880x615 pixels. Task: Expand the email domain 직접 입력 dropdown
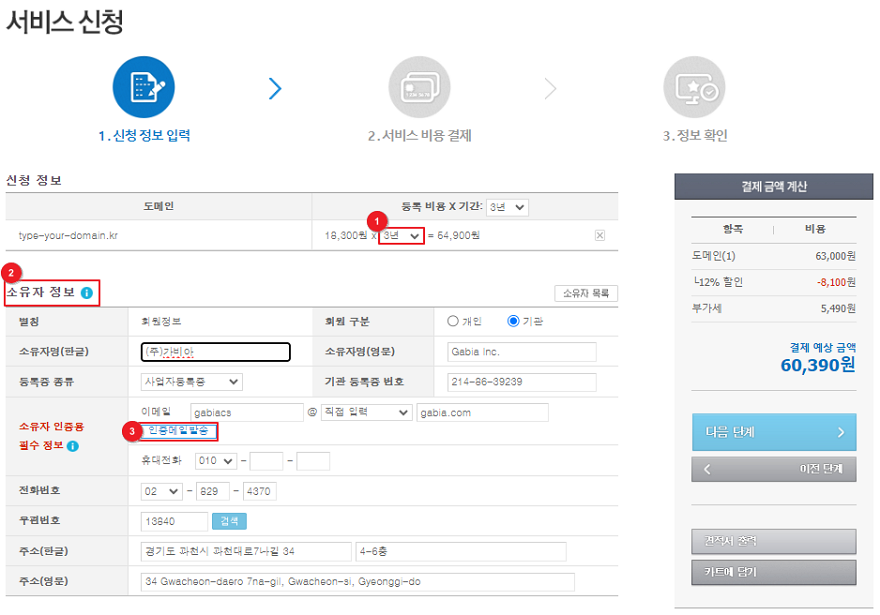click(366, 412)
